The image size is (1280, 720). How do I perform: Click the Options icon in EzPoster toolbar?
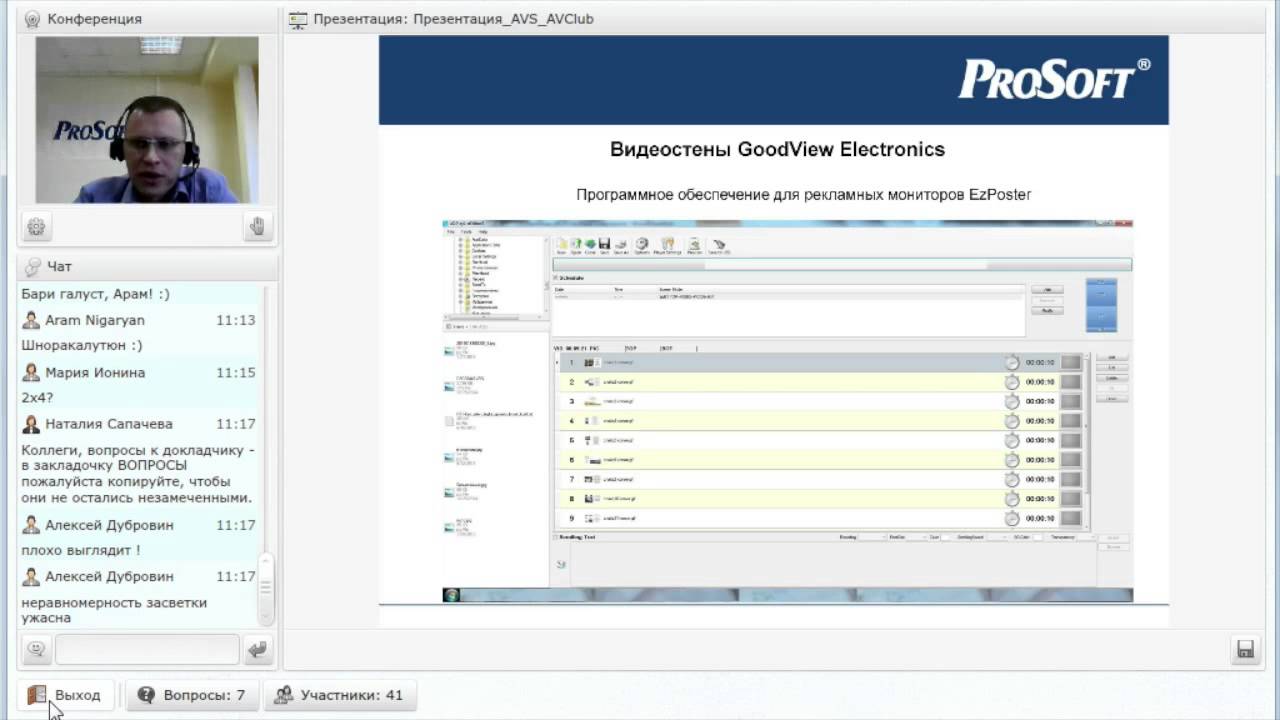coord(642,244)
